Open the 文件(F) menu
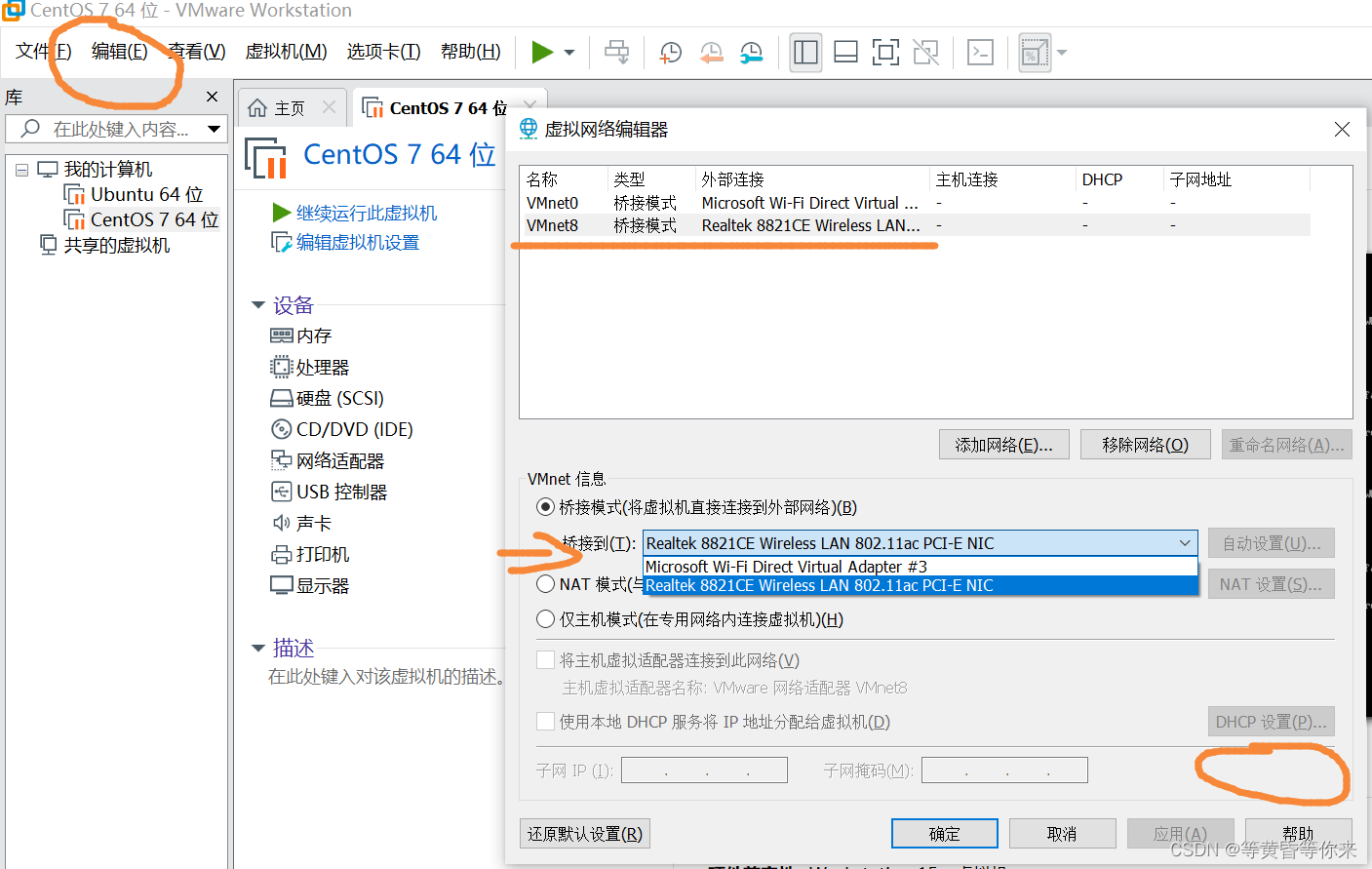Viewport: 1372px width, 869px height. (x=44, y=52)
